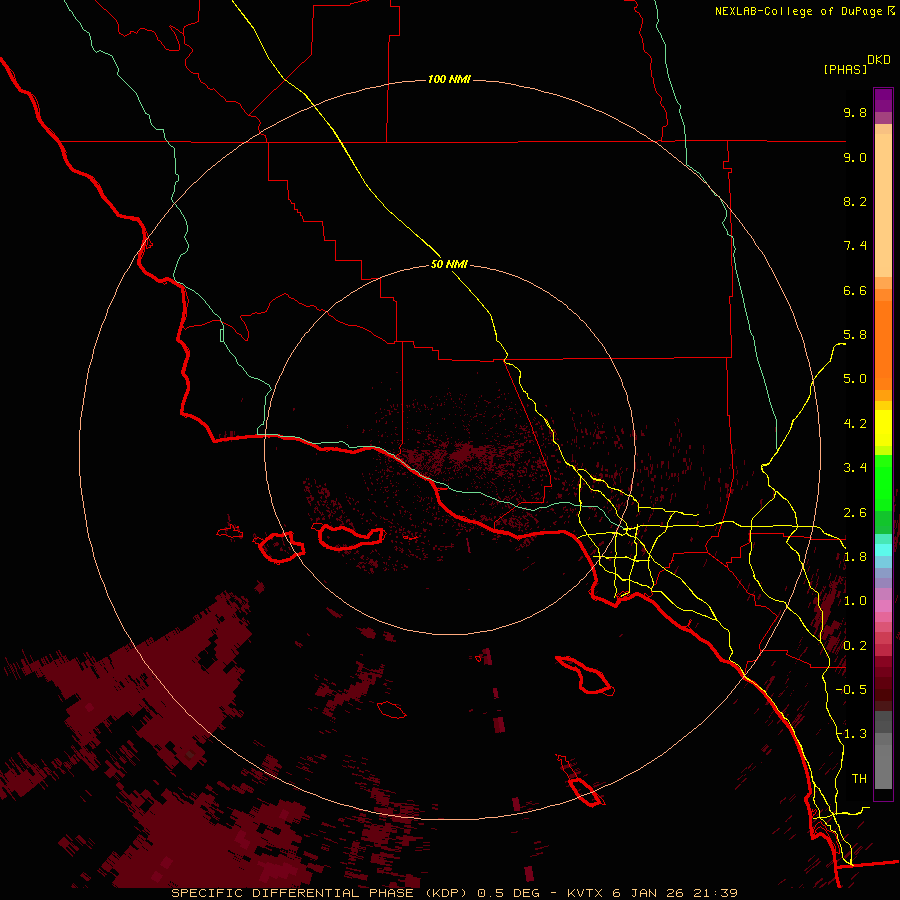Click the [PHAS] legend unit label

click(845, 70)
